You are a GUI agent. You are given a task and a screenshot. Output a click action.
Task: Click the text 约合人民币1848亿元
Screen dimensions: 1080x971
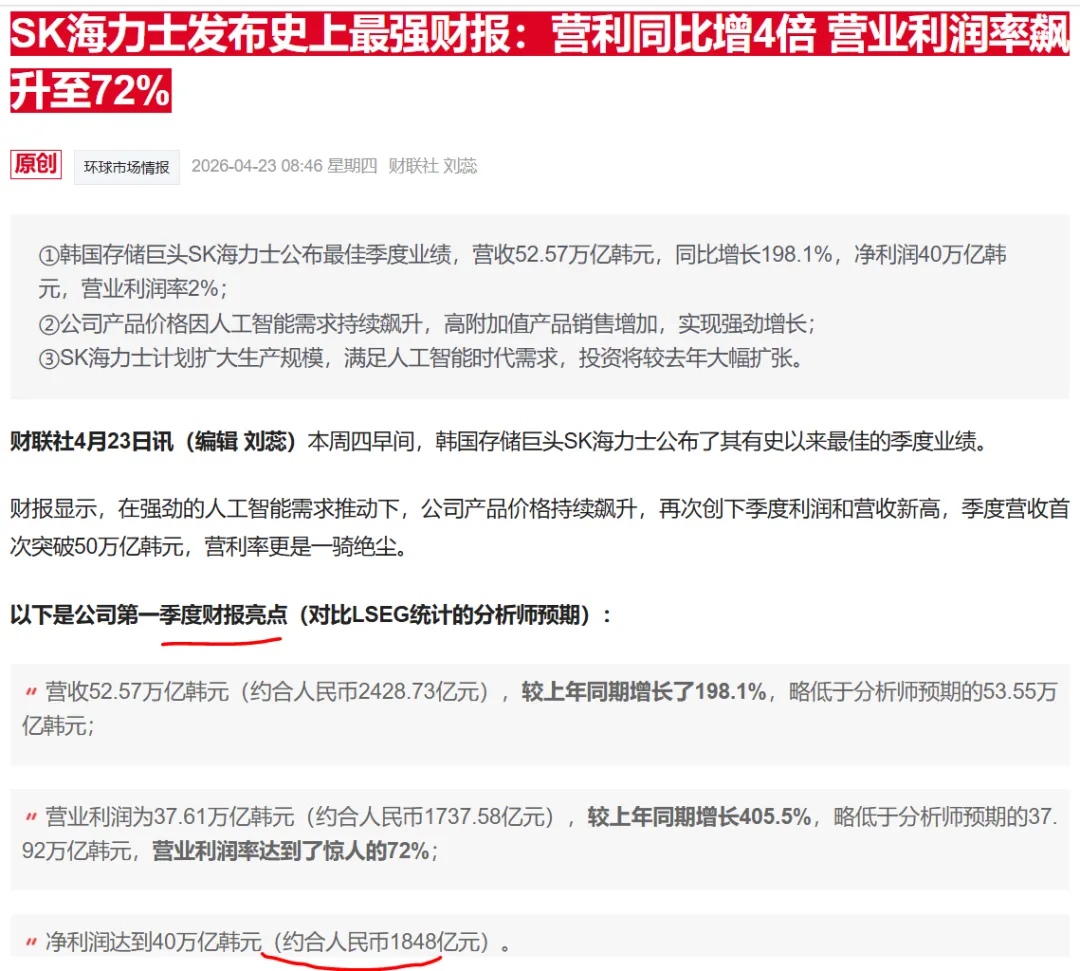point(382,941)
